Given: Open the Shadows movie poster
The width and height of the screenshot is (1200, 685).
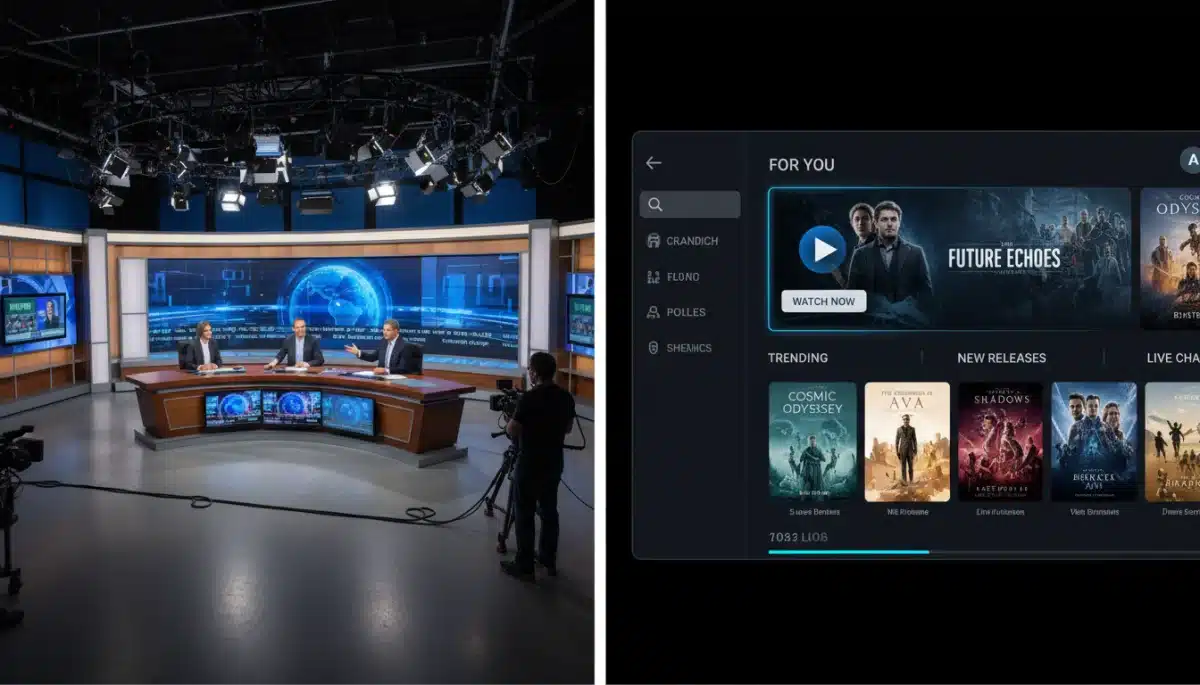Looking at the screenshot, I should 1001,441.
